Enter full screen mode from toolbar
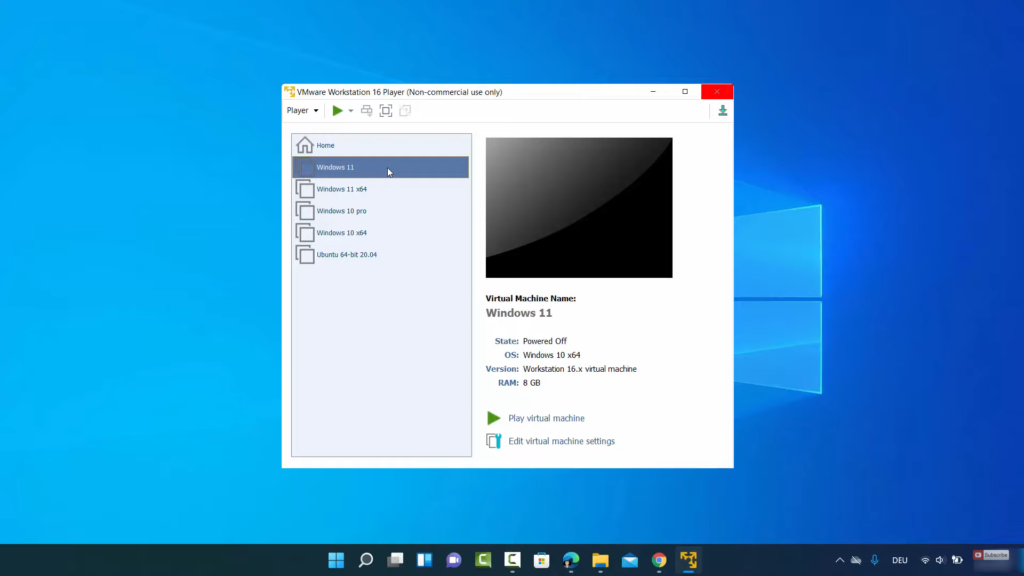The image size is (1024, 576). (x=386, y=111)
